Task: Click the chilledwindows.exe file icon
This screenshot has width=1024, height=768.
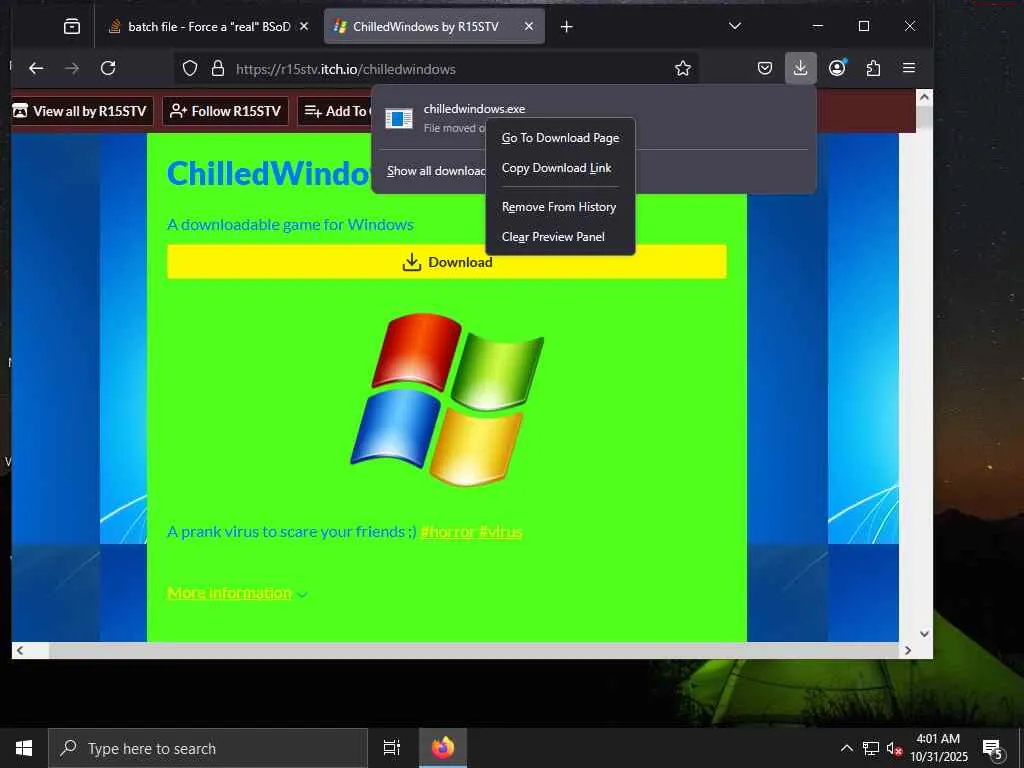Action: [398, 118]
